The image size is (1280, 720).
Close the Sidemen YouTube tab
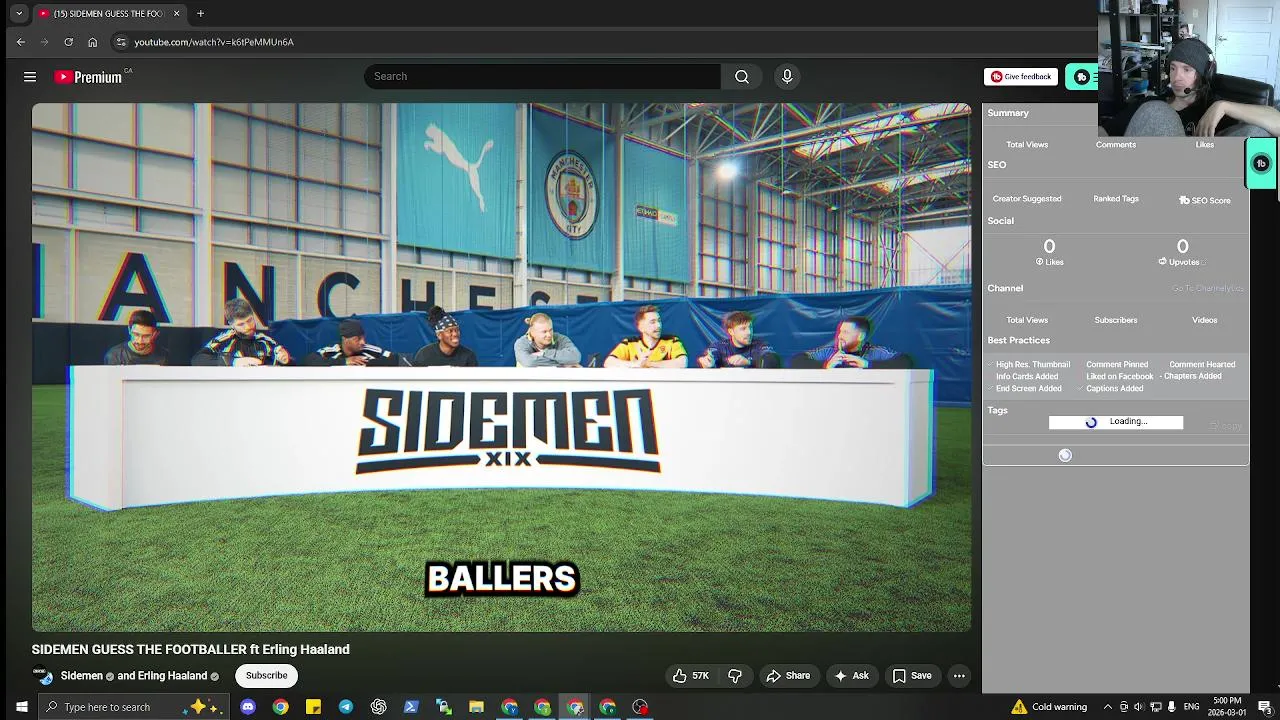177,13
